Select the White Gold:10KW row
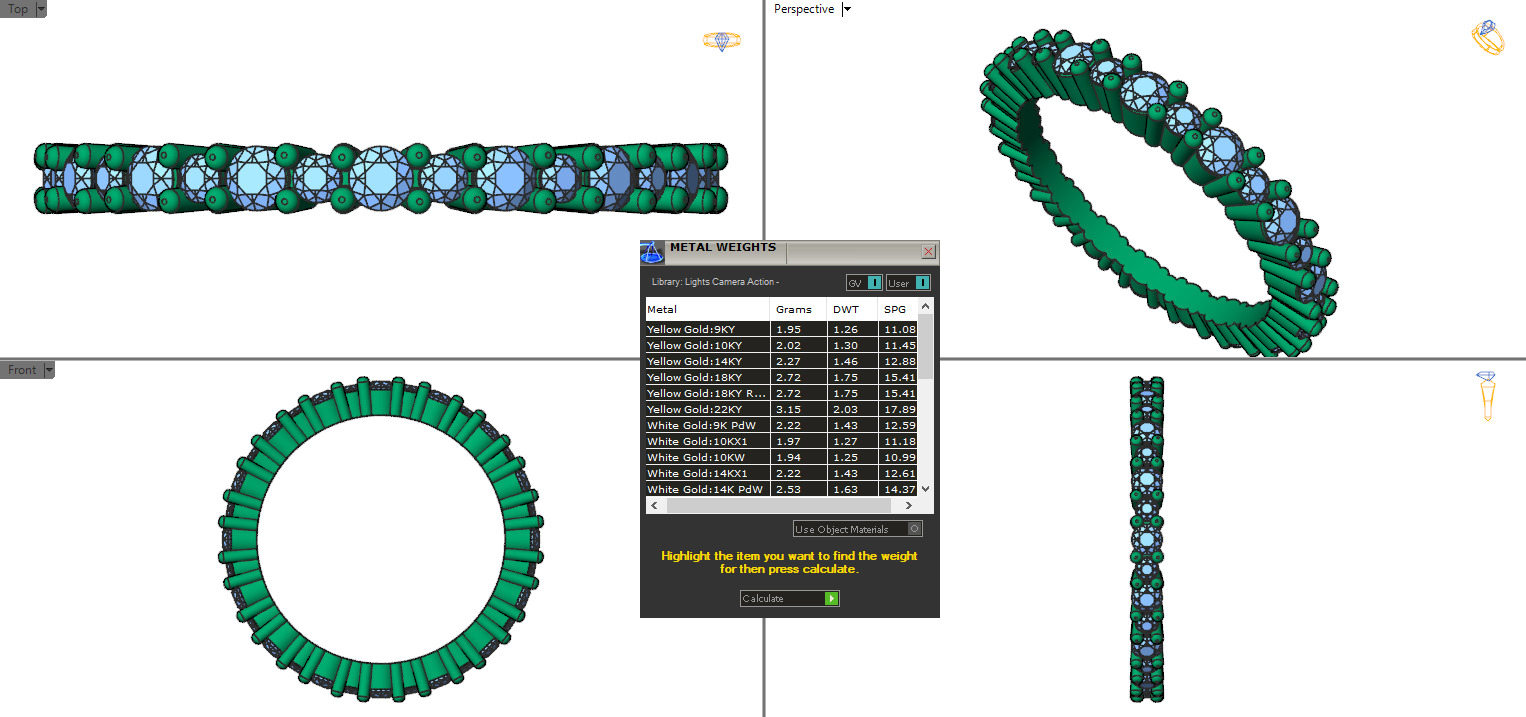 pyautogui.click(x=782, y=457)
